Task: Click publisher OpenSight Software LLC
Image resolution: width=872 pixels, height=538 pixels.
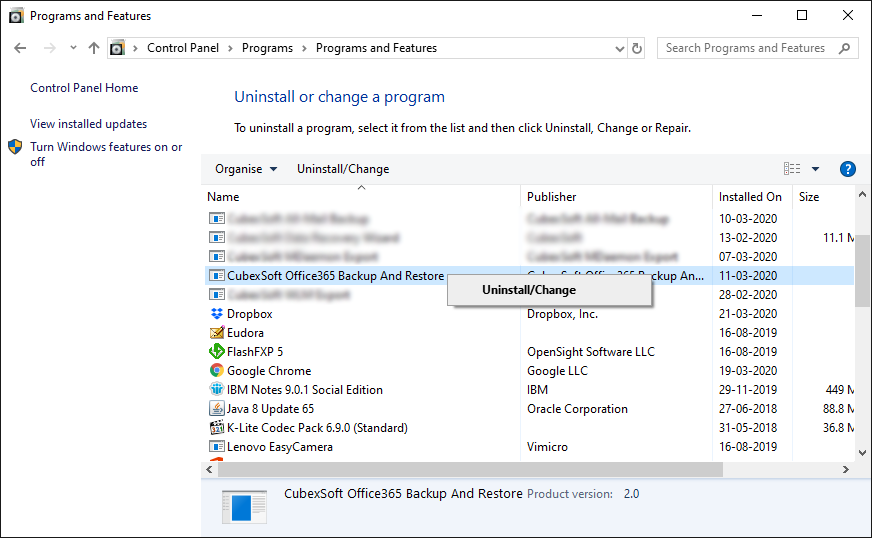Action: tap(591, 352)
